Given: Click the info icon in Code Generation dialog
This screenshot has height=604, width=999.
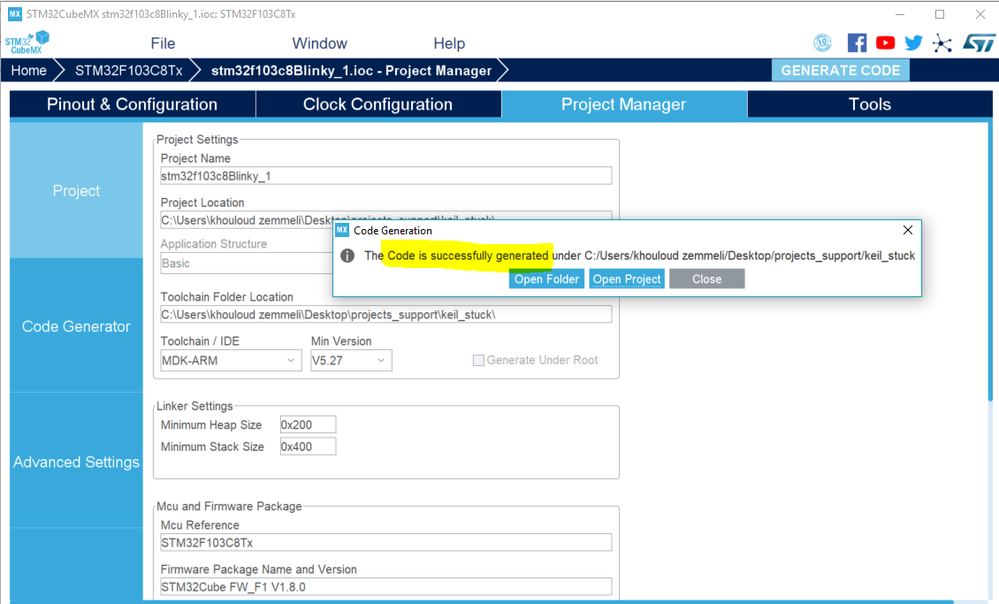Looking at the screenshot, I should (347, 256).
